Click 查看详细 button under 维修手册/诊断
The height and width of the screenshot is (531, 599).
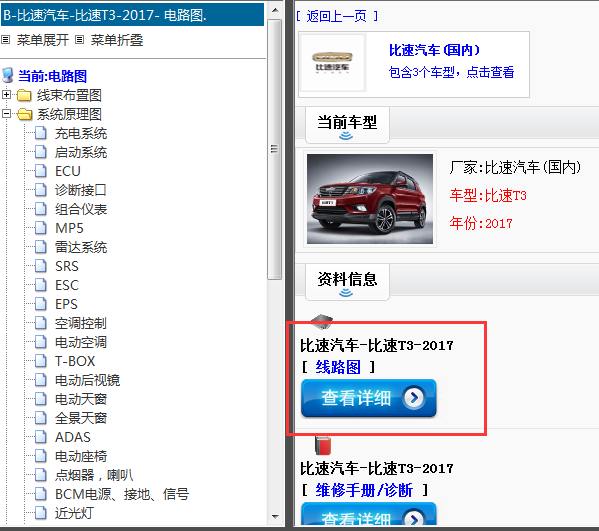click(x=368, y=514)
